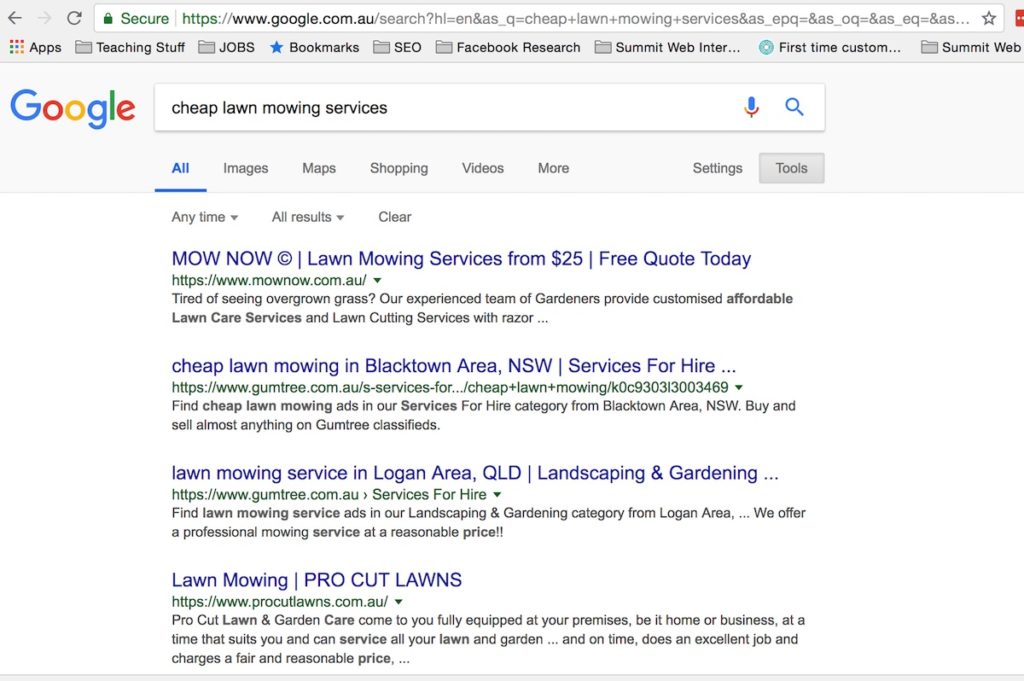Viewport: 1024px width, 681px height.
Task: Clear the search tool filters
Action: (x=394, y=217)
